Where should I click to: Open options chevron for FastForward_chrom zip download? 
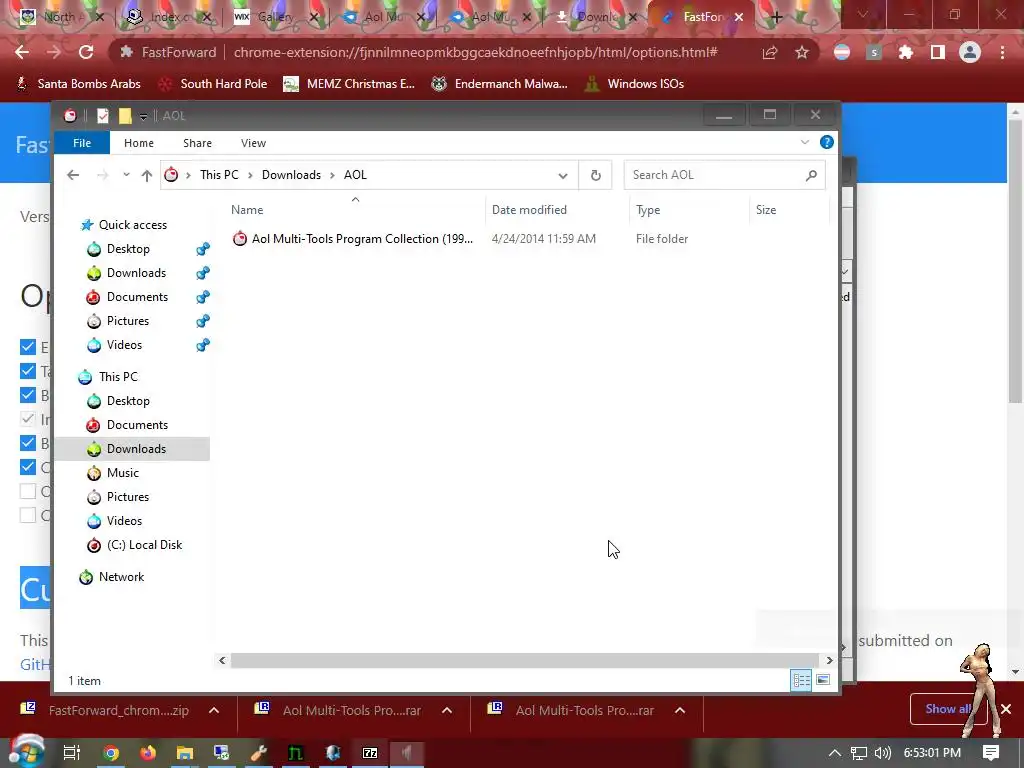[214, 711]
